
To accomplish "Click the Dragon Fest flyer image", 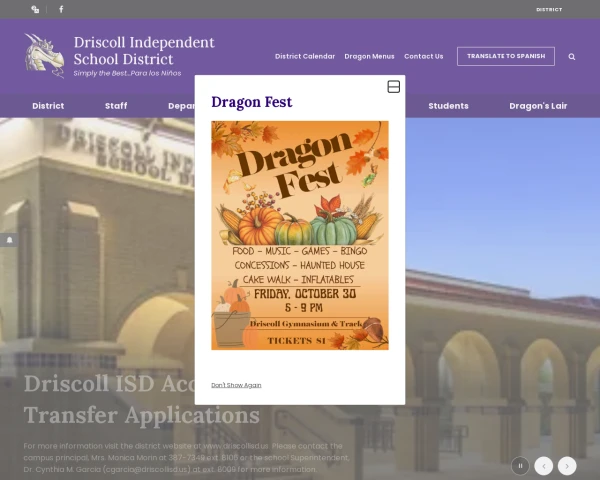I will click(x=300, y=235).
